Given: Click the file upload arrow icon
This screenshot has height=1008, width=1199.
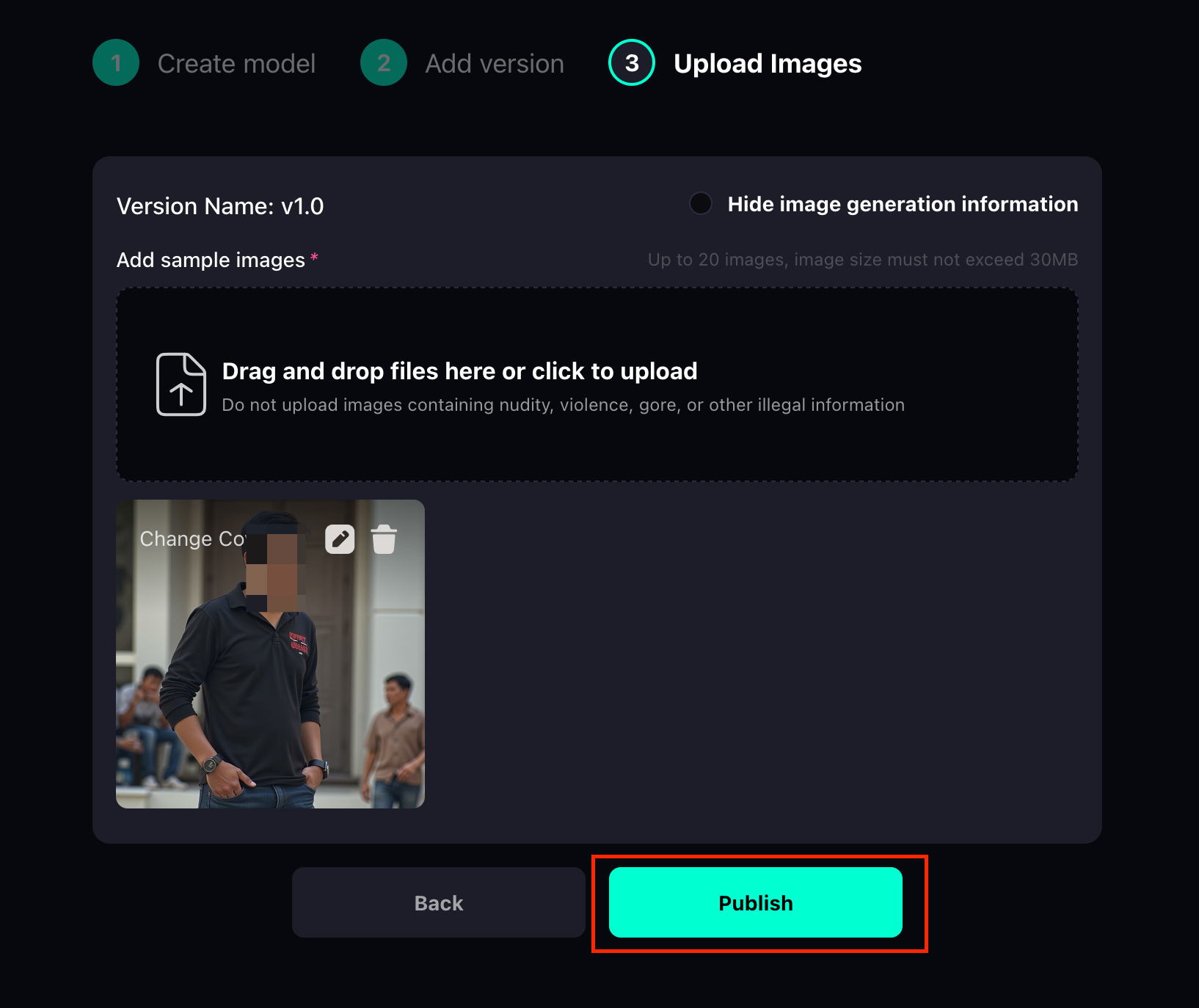Looking at the screenshot, I should coord(181,384).
